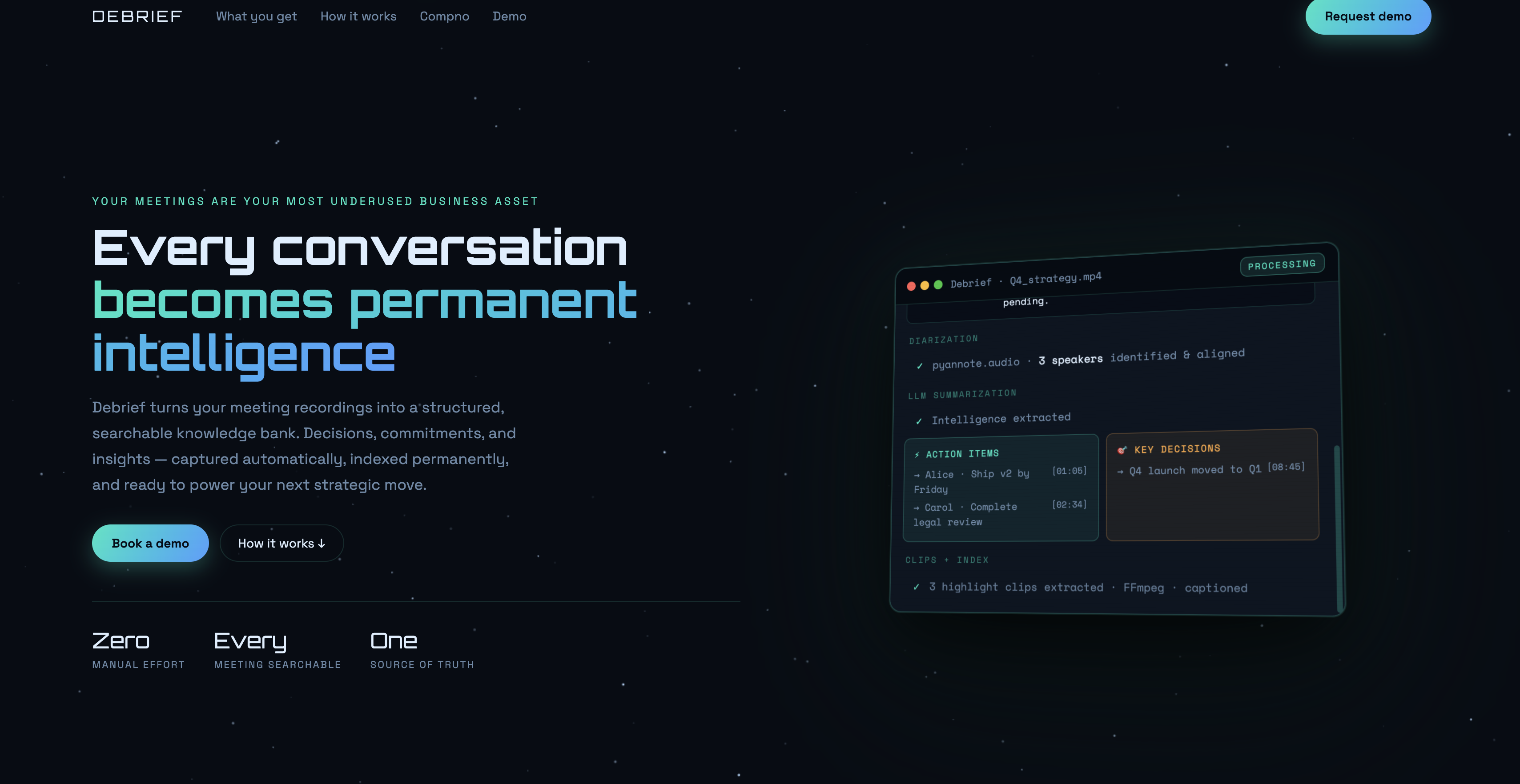Click the 'YOUR MEETINGS ARE YOUR MOST UNDERUSED' tagline
The image size is (1520, 784).
(315, 201)
